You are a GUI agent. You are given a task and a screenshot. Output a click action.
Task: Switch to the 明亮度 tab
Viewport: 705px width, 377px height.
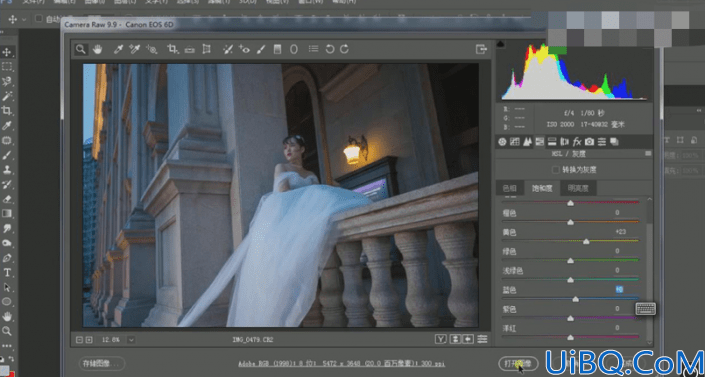point(575,188)
